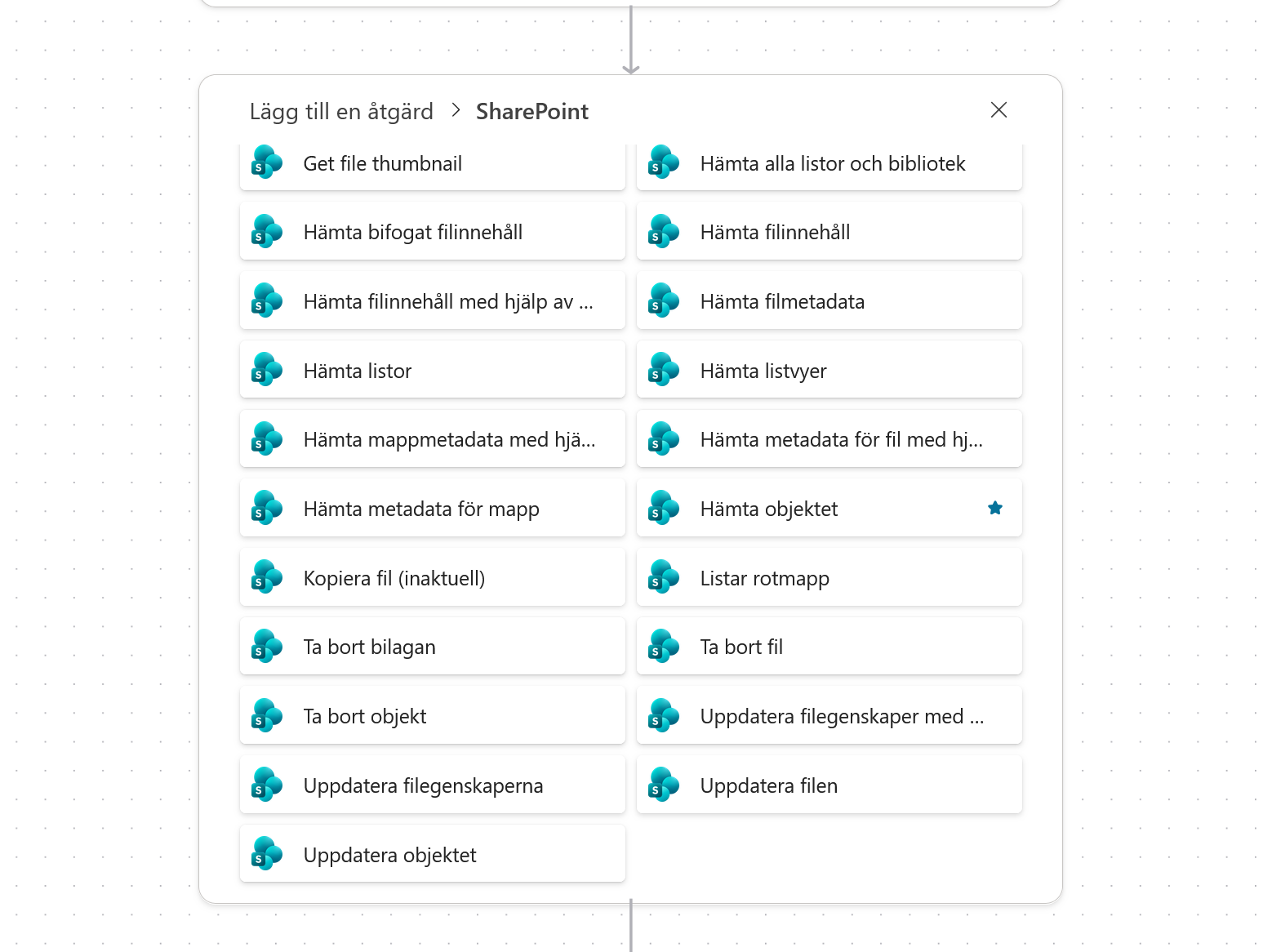
Task: Click the SharePoint icon beside Hämta listor
Action: (267, 370)
